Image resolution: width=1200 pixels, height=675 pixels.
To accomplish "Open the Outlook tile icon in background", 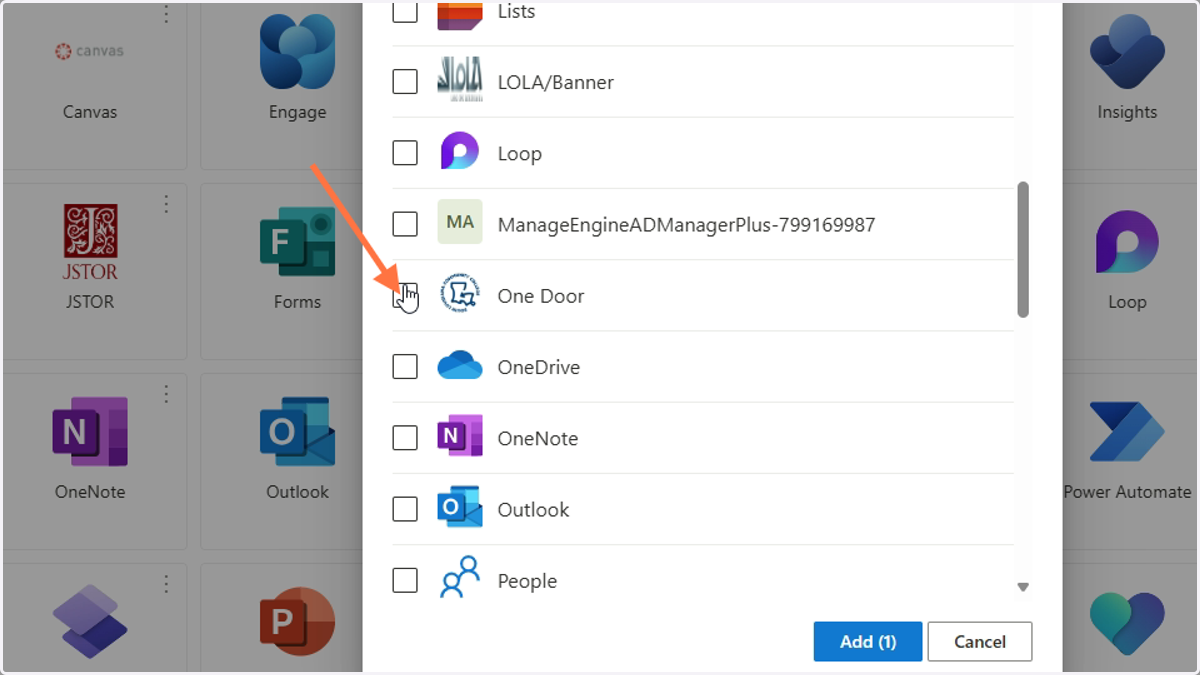I will [297, 432].
